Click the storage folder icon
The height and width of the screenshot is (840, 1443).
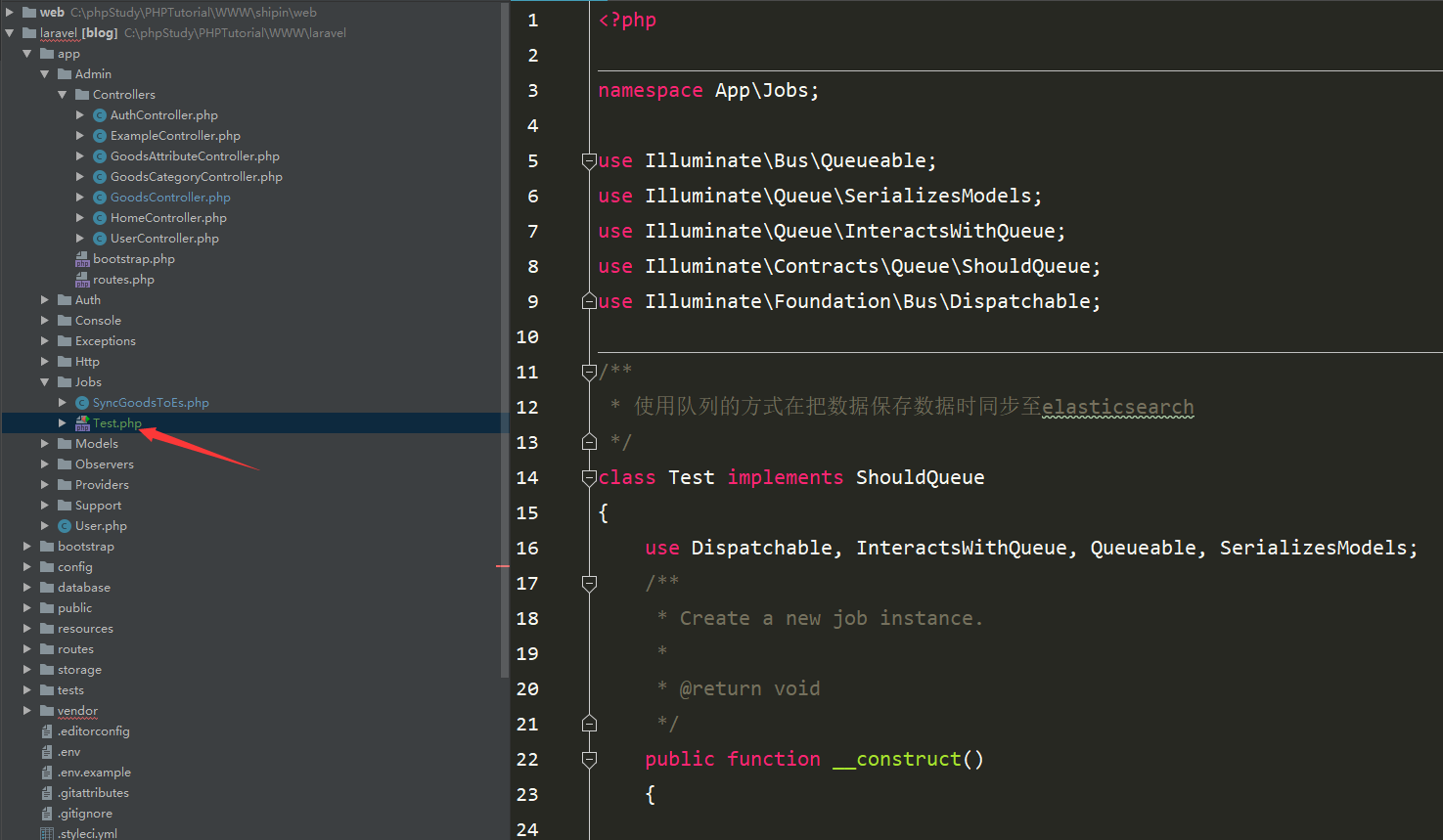coord(47,670)
